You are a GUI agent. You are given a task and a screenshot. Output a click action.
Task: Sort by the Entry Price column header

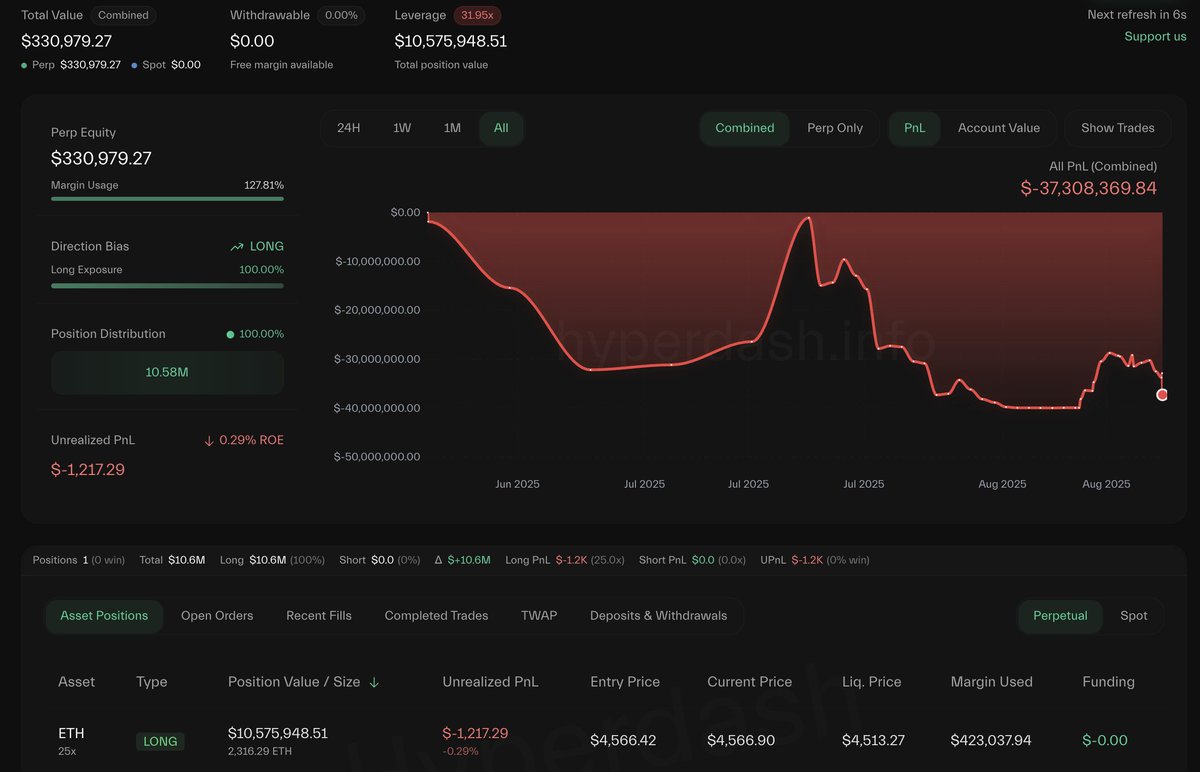625,682
